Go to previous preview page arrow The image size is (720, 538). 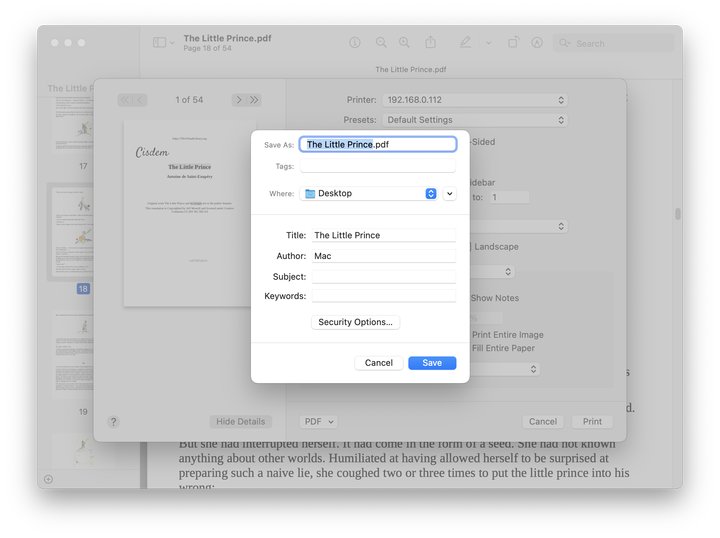[x=141, y=100]
